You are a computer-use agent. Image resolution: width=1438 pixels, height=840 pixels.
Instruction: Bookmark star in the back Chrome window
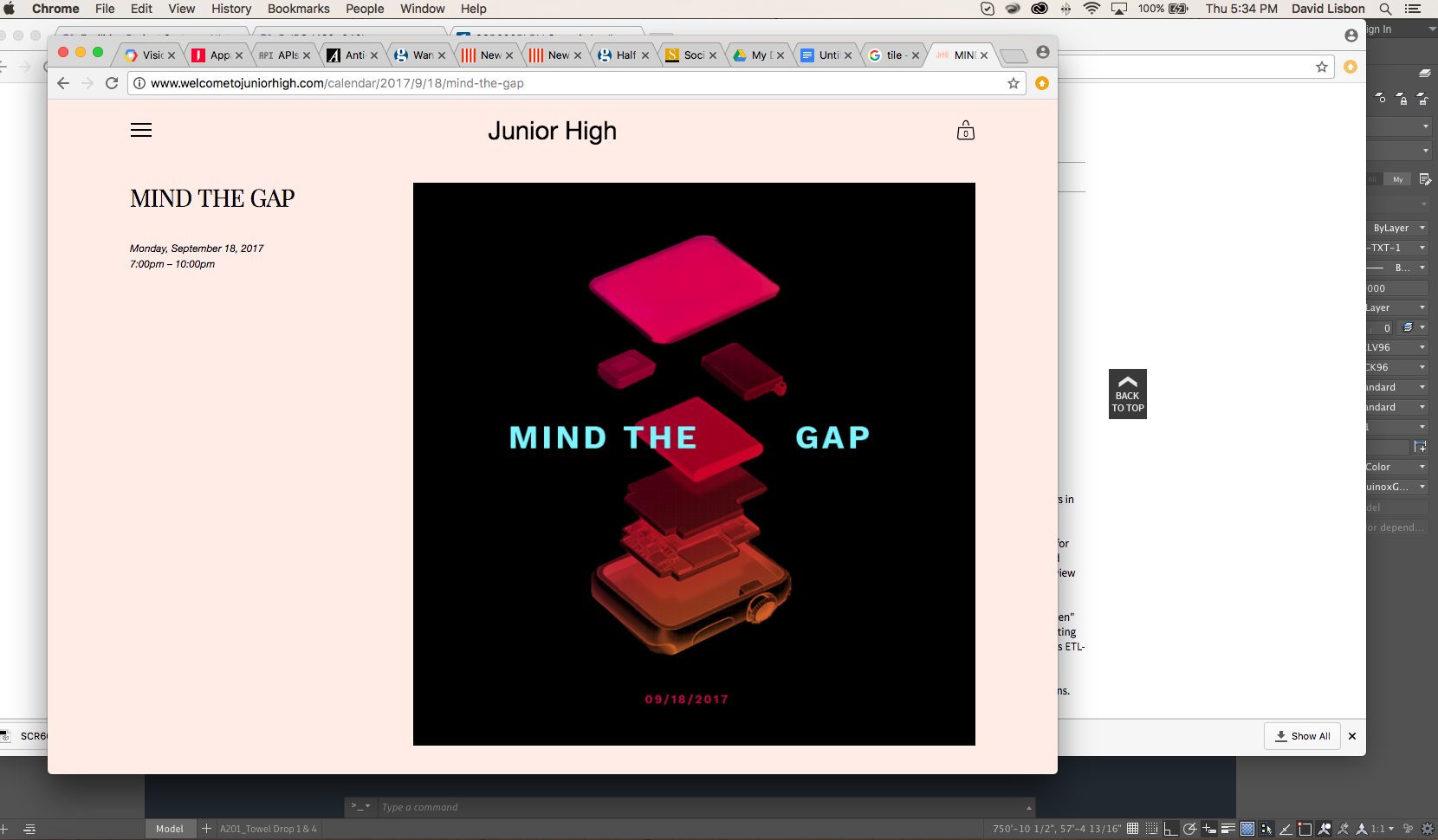[1322, 67]
